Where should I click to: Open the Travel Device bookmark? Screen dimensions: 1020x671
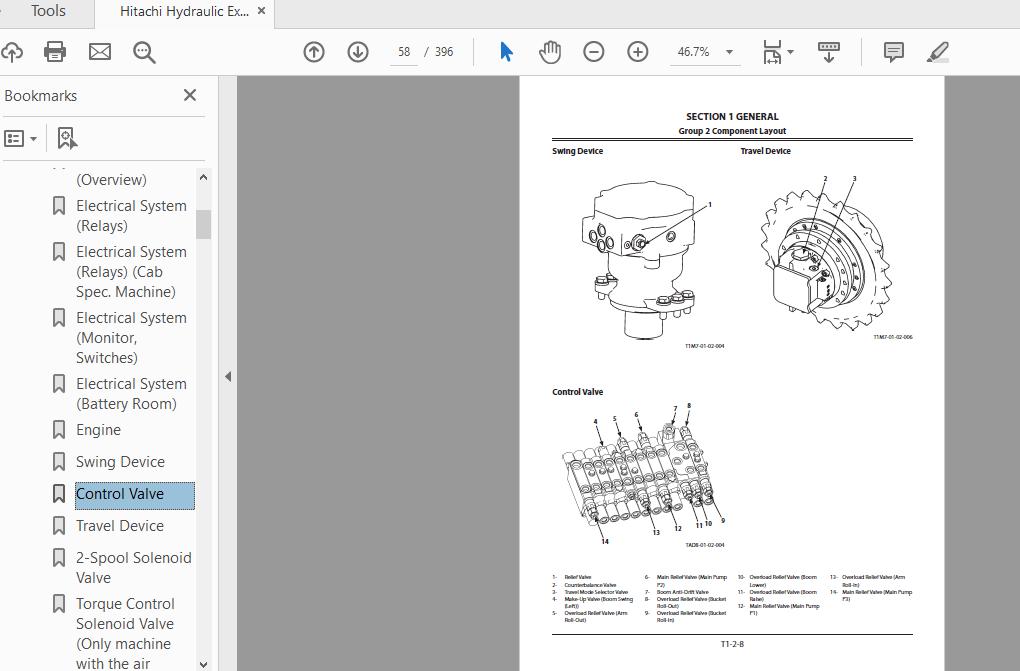[120, 526]
